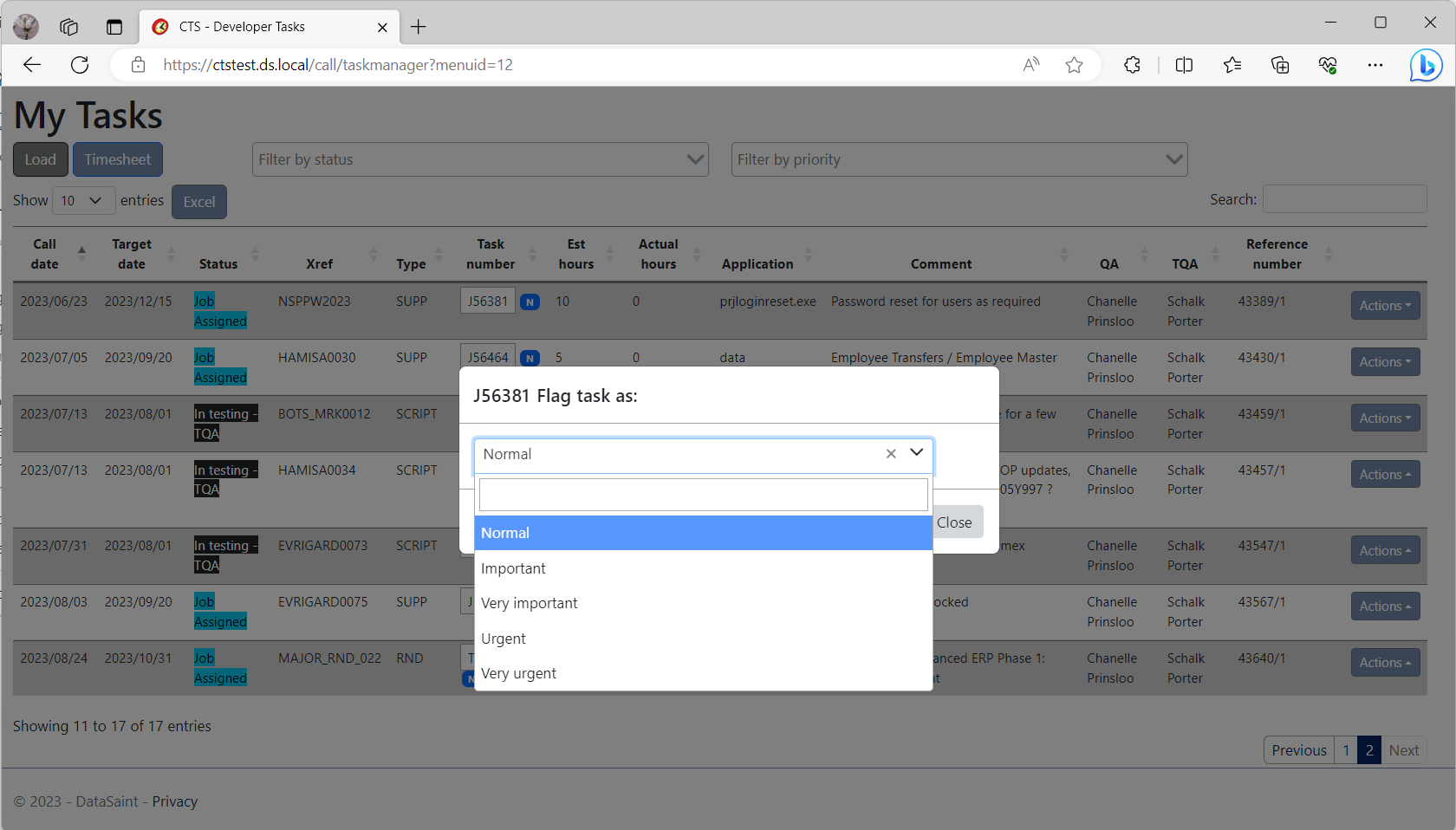Open Actions menu for reference 43457/1
Image resolution: width=1456 pixels, height=830 pixels.
pyautogui.click(x=1385, y=474)
